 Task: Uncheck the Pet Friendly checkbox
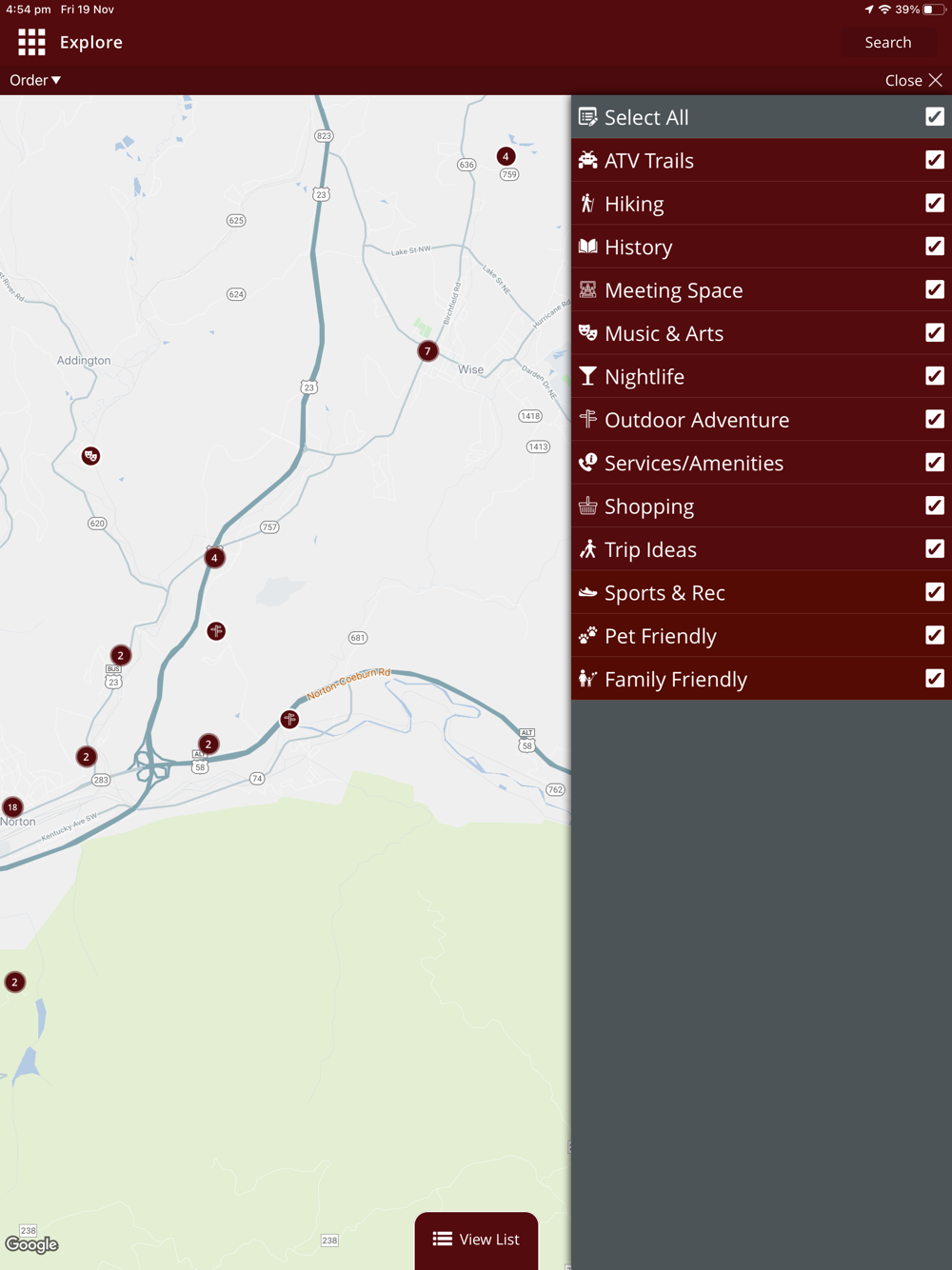935,635
